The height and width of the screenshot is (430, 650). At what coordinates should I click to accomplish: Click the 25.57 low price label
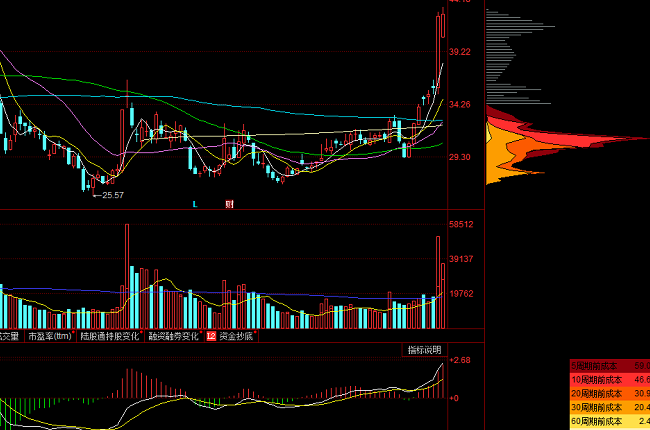coord(113,195)
